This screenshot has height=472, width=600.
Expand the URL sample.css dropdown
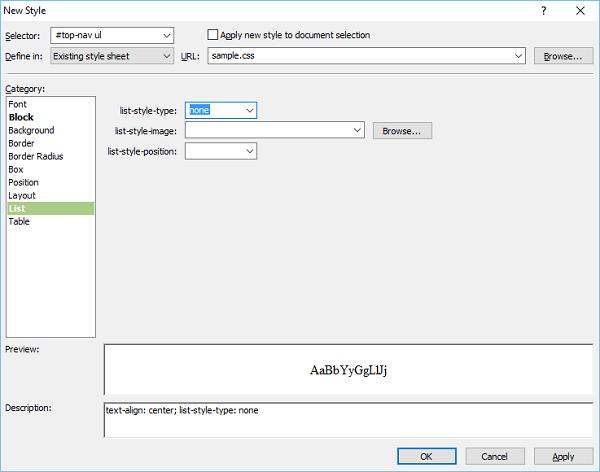point(518,56)
